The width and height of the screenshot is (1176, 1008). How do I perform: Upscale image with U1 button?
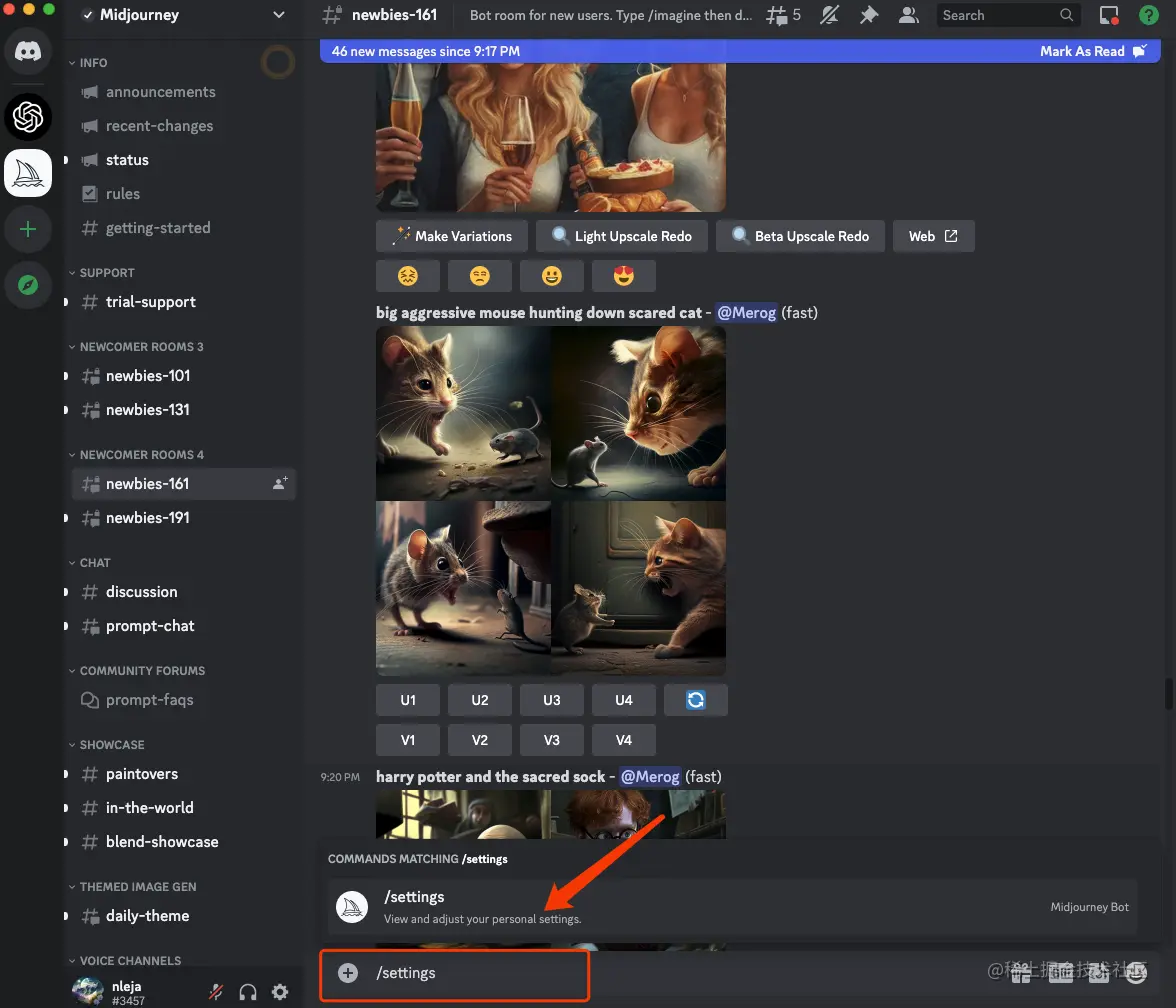click(x=408, y=700)
